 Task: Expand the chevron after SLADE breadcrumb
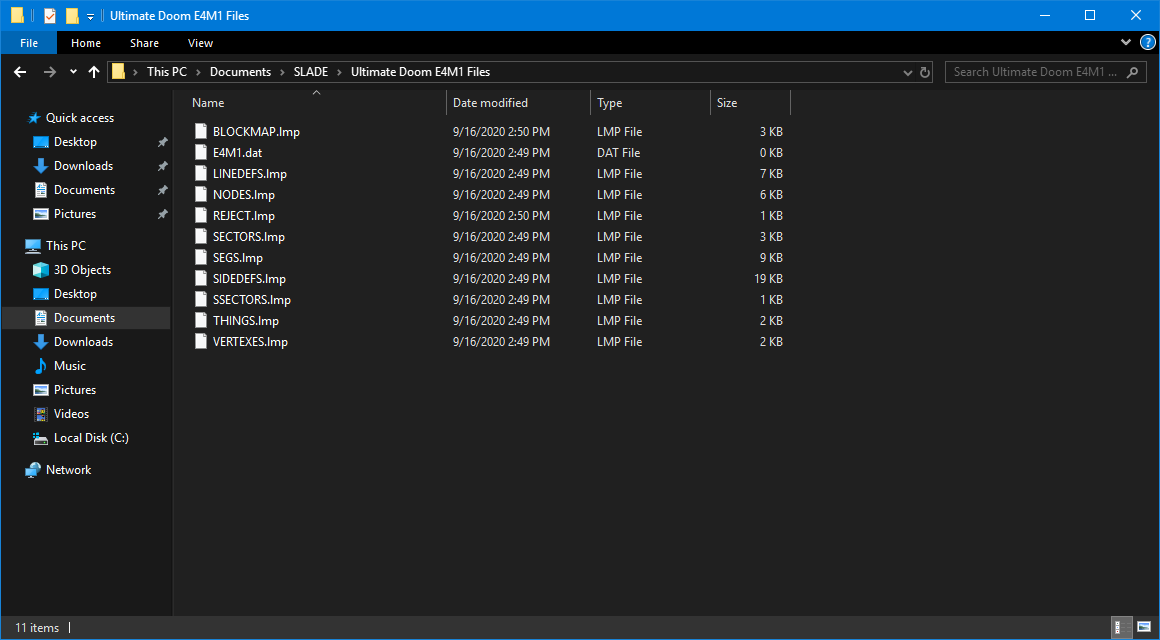pos(340,72)
